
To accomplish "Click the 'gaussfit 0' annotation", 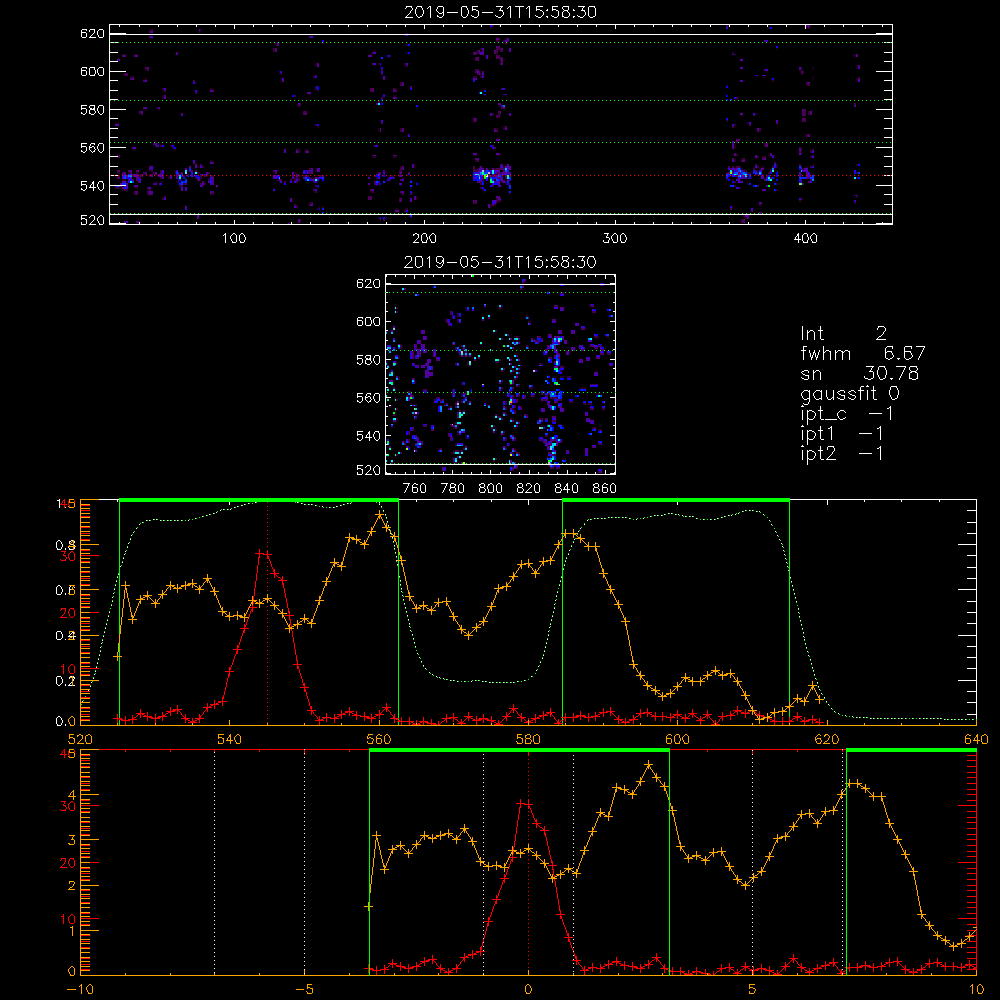I will click(849, 393).
